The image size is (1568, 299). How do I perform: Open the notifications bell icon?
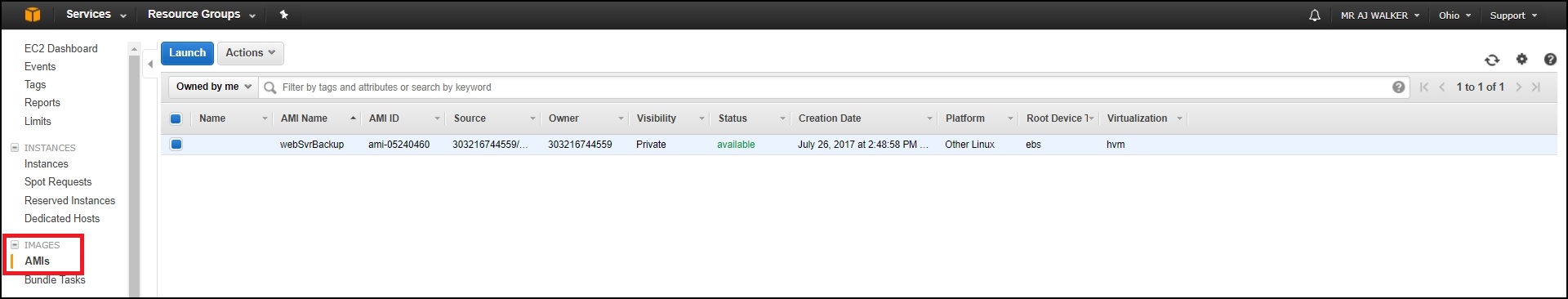coord(1315,16)
